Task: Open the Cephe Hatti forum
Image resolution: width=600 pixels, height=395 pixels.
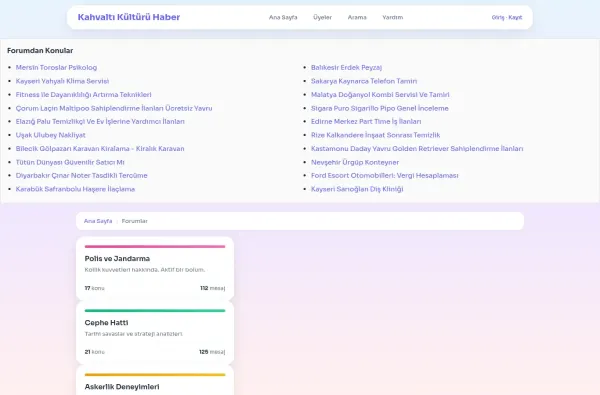Action: 106,323
